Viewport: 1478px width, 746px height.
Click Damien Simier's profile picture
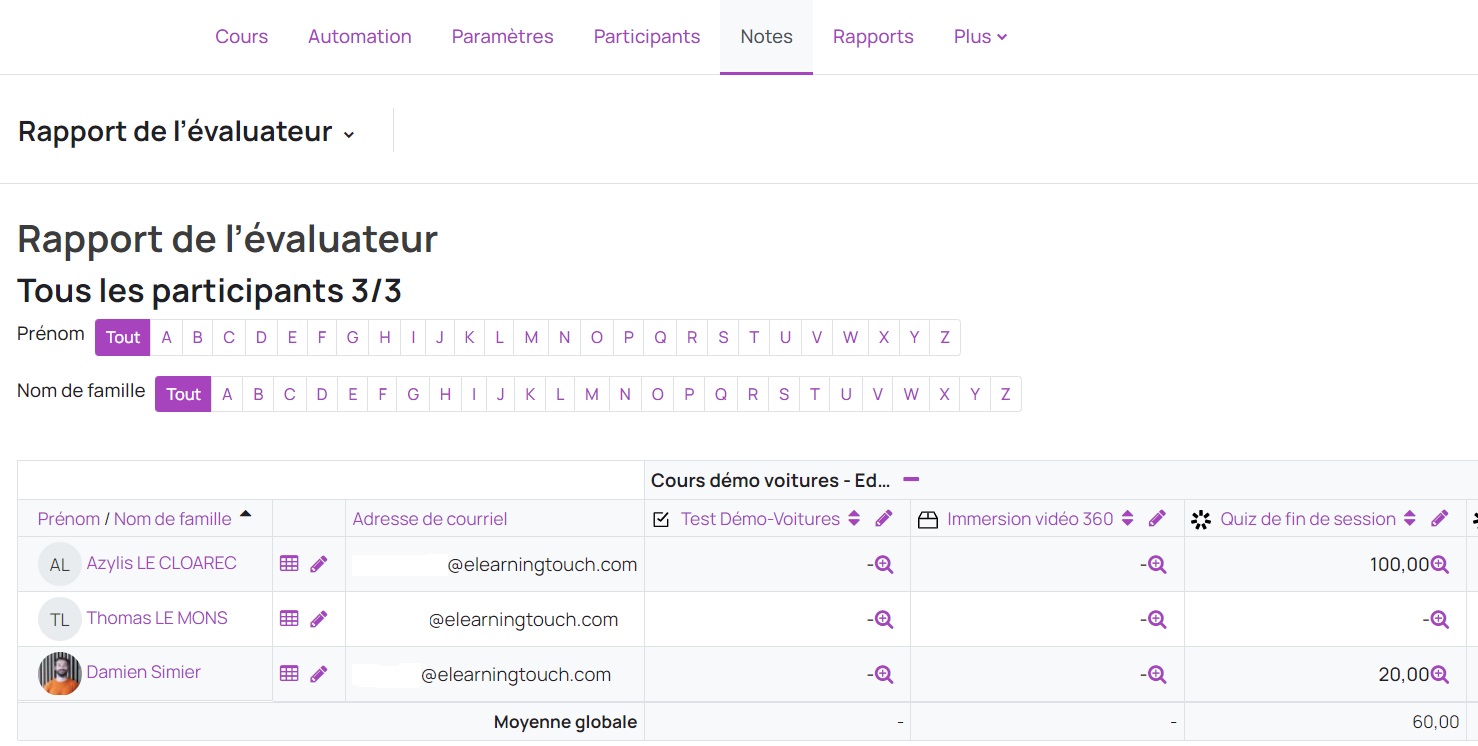[60, 674]
